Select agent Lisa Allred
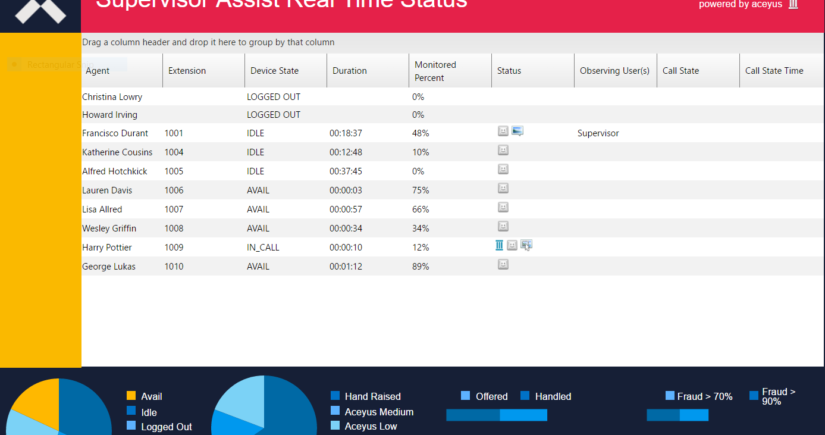Image resolution: width=825 pixels, height=435 pixels. [102, 209]
